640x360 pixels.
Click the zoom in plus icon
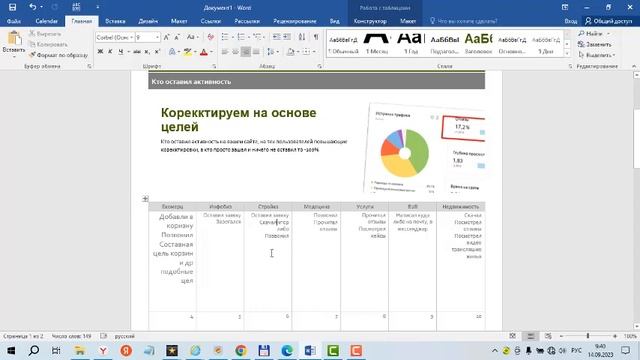tap(615, 336)
